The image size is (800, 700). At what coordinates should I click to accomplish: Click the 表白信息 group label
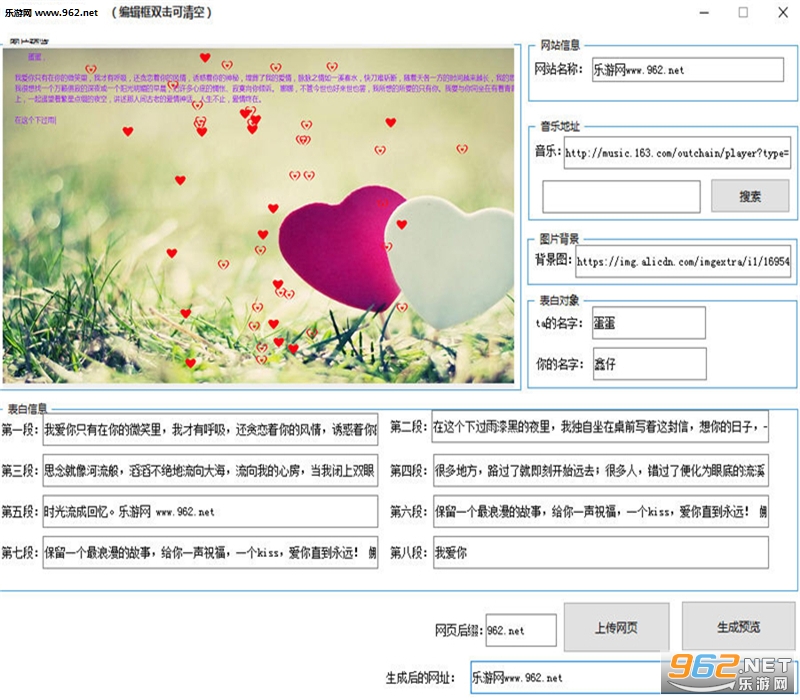[x=27, y=408]
